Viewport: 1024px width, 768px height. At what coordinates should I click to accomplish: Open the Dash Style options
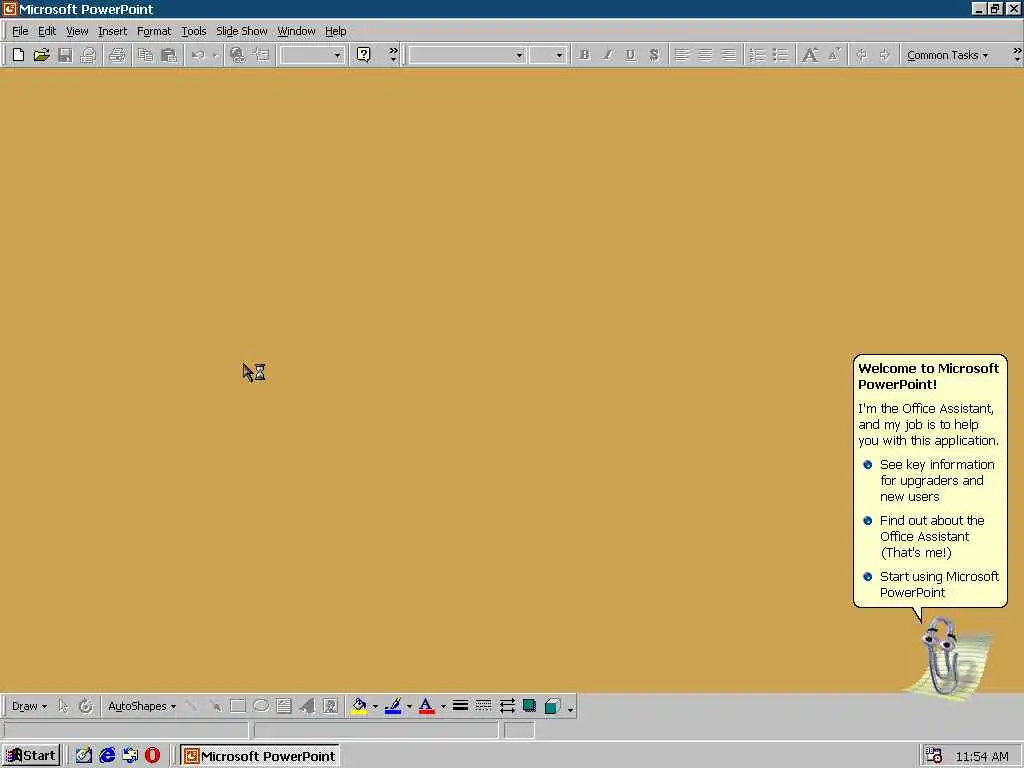pyautogui.click(x=483, y=706)
